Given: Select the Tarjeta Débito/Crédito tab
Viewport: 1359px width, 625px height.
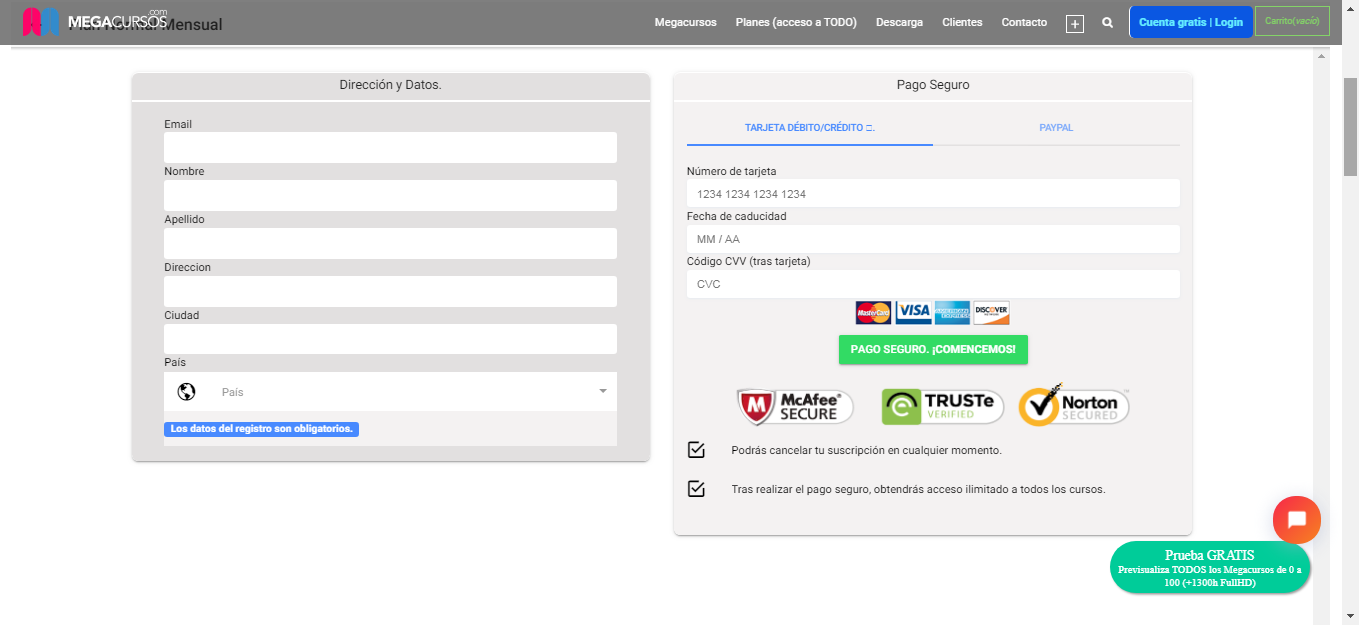Looking at the screenshot, I should [810, 128].
